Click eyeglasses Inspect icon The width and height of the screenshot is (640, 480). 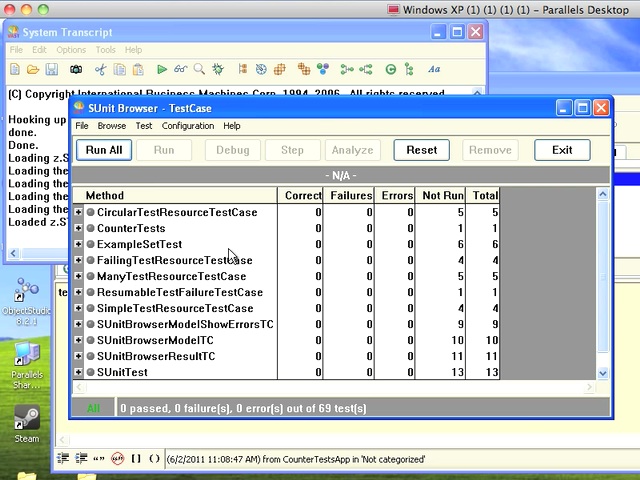coord(180,69)
